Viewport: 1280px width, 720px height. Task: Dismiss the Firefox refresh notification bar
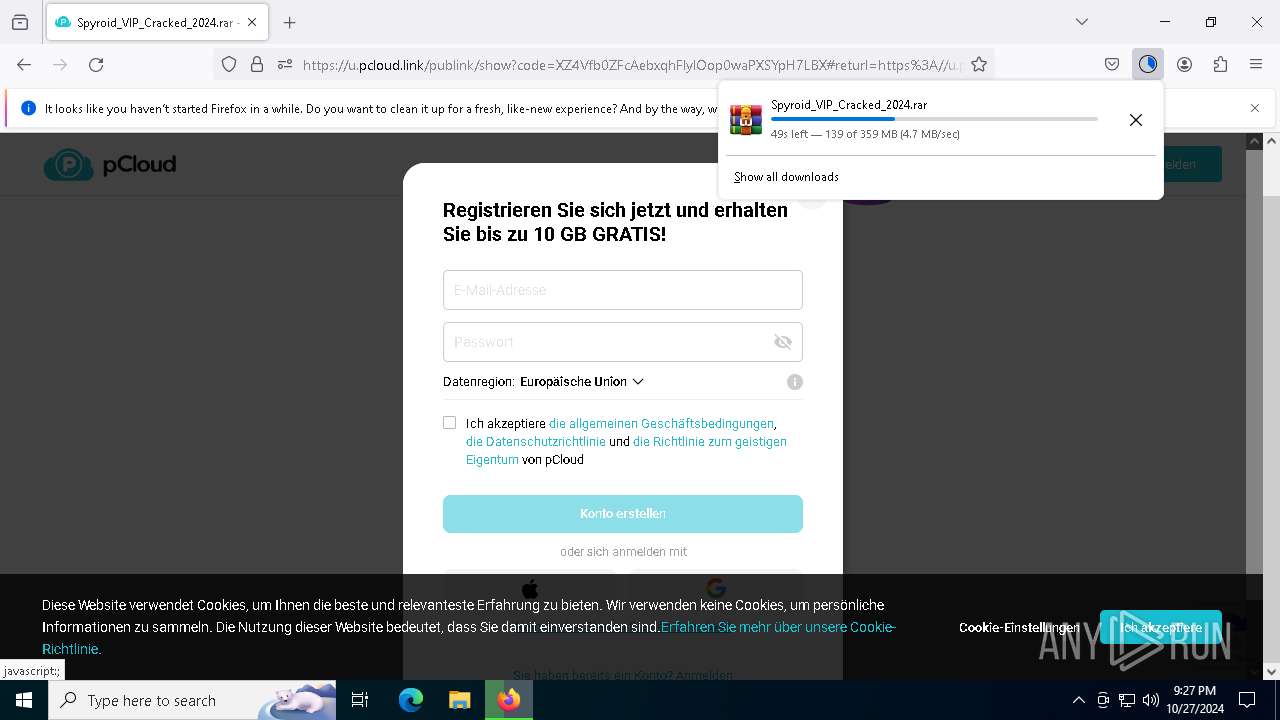click(1255, 108)
